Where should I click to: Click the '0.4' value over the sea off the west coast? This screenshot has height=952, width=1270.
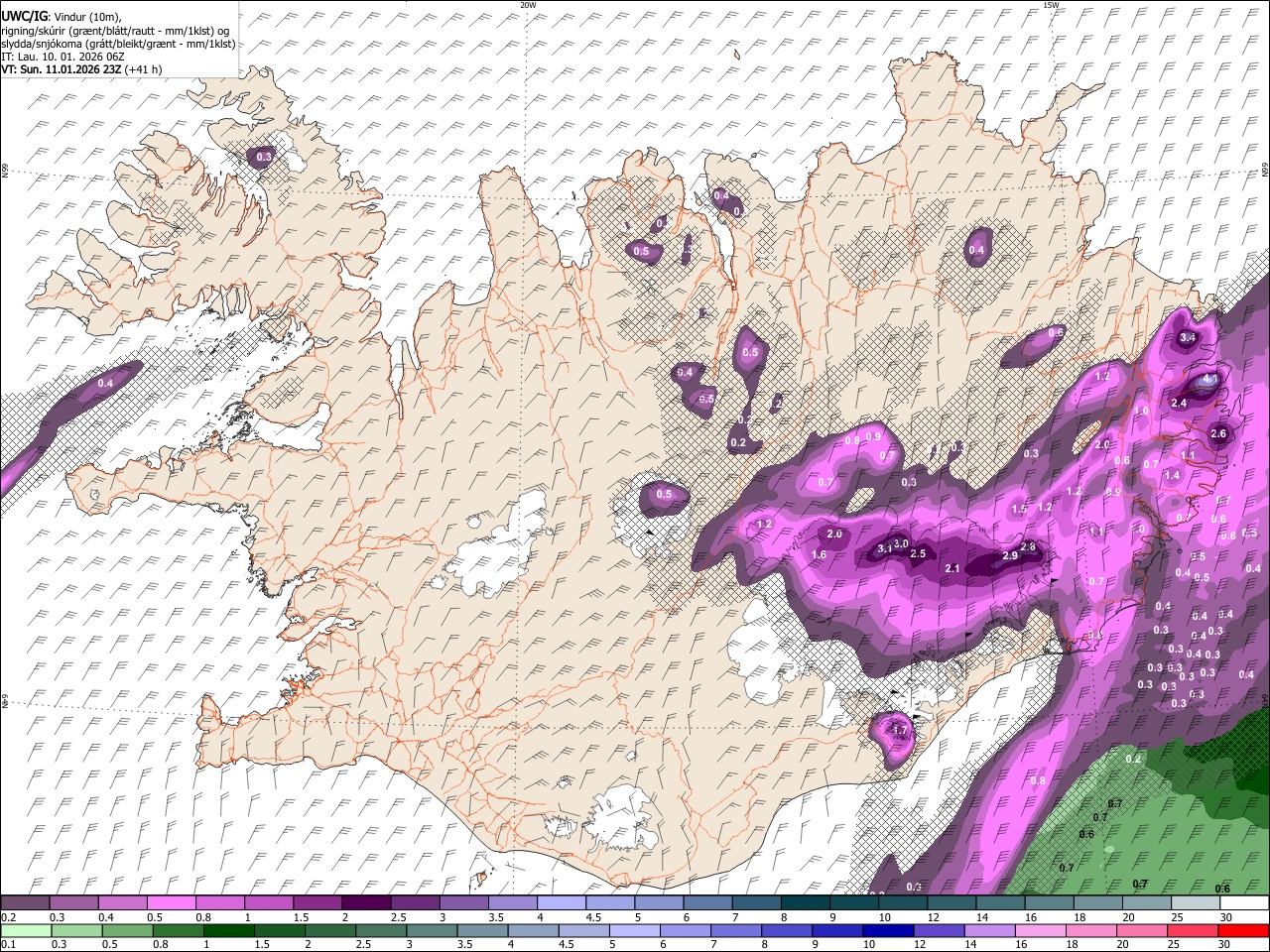[x=105, y=383]
